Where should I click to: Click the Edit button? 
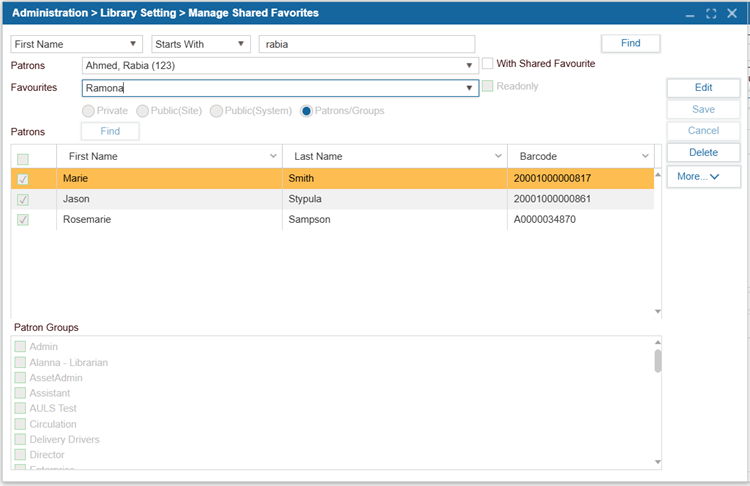pos(703,88)
